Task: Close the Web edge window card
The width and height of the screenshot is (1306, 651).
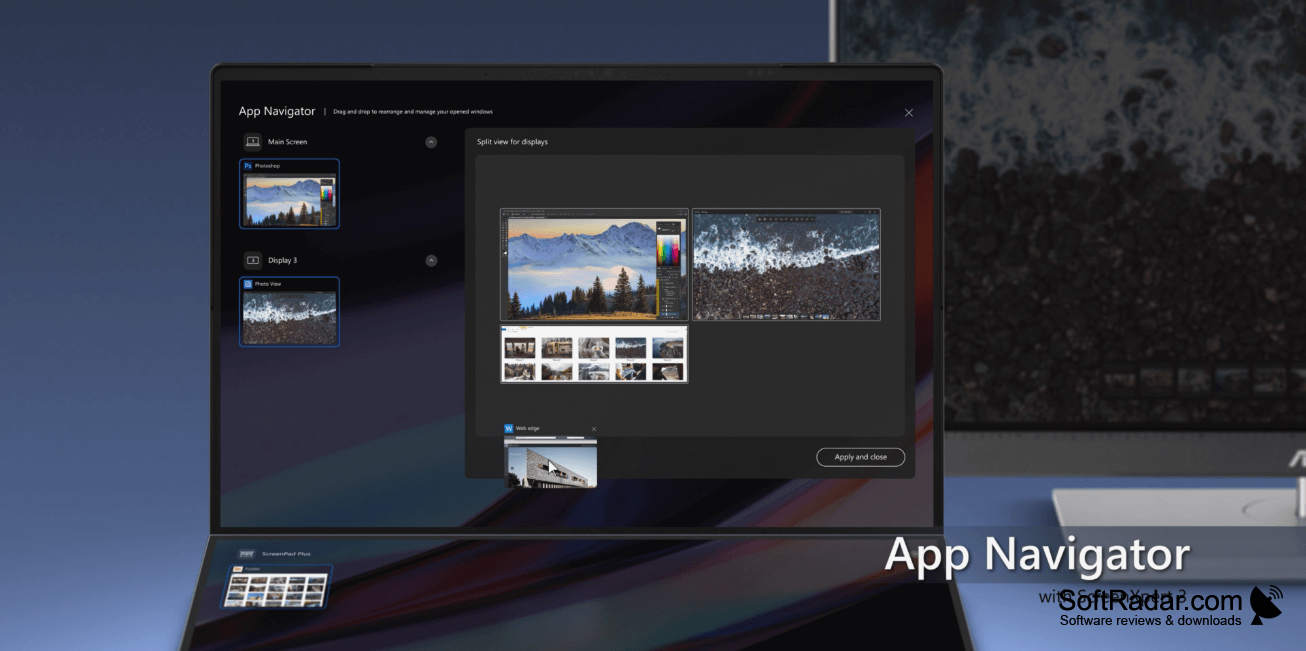Action: click(x=594, y=429)
